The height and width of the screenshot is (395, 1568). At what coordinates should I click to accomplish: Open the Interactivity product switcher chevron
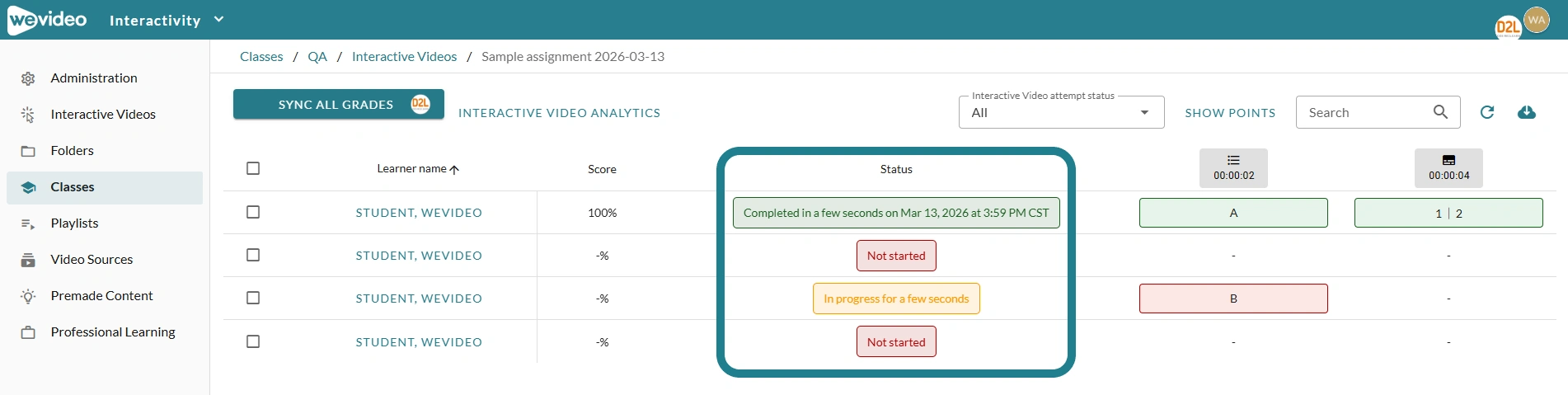218,19
